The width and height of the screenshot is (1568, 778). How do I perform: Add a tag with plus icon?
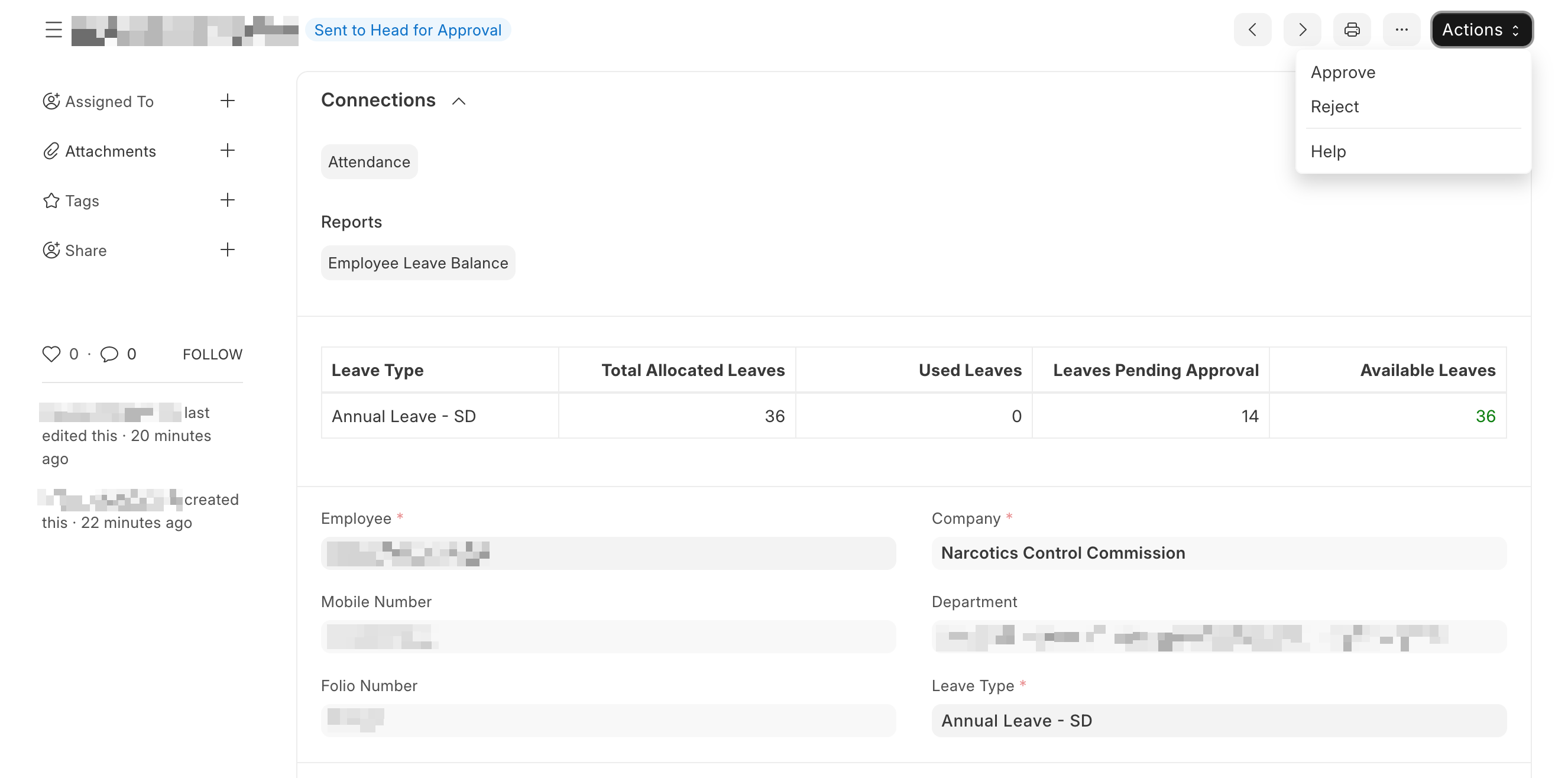(x=227, y=200)
